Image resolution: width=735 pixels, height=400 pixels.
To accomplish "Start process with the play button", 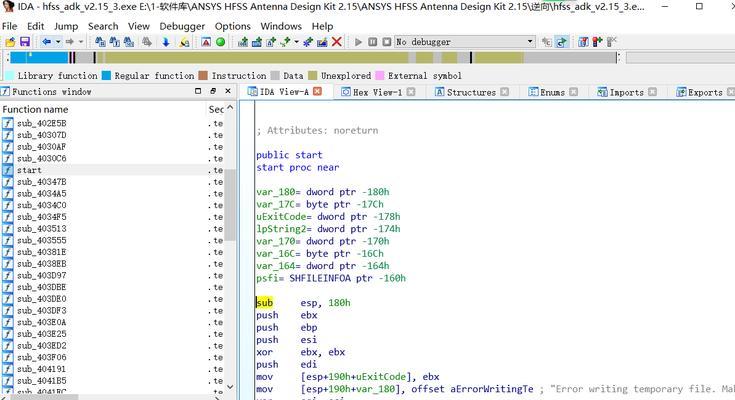I will [358, 42].
